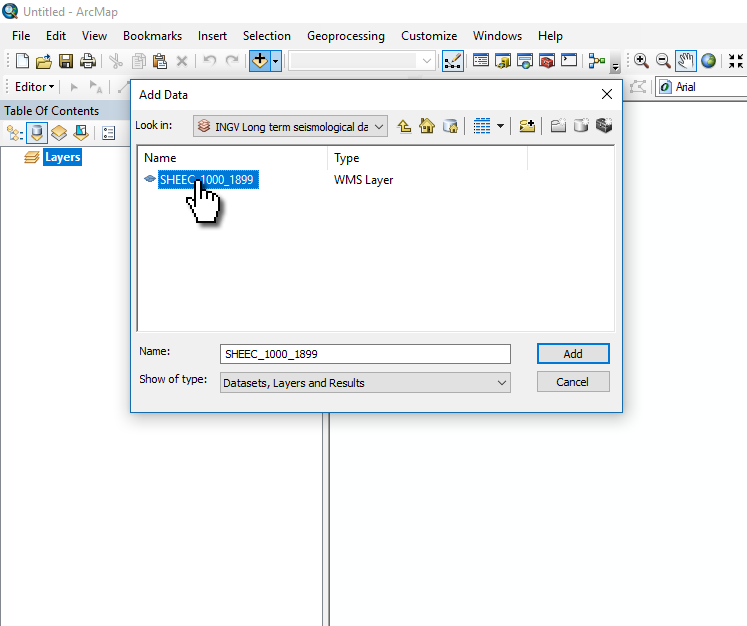Go to Home Folder icon
The width and height of the screenshot is (747, 626).
(427, 126)
